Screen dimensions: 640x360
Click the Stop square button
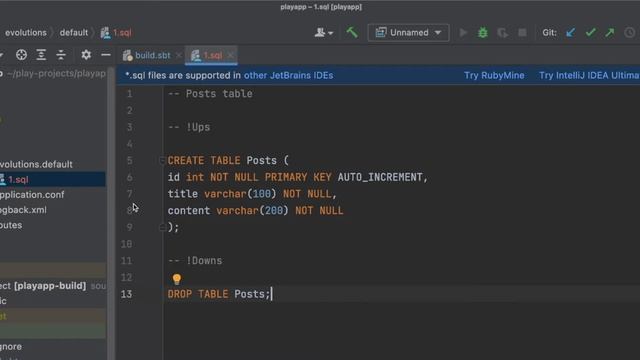(522, 33)
